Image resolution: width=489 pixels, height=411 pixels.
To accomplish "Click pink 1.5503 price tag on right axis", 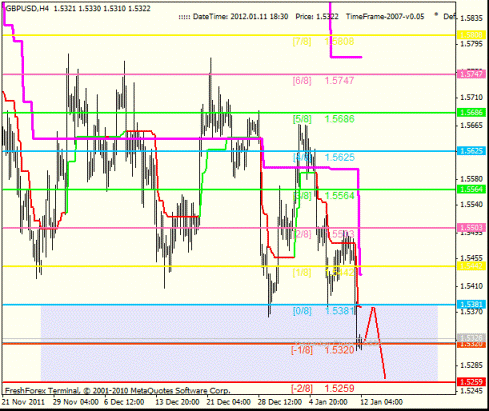I will 471,228.
